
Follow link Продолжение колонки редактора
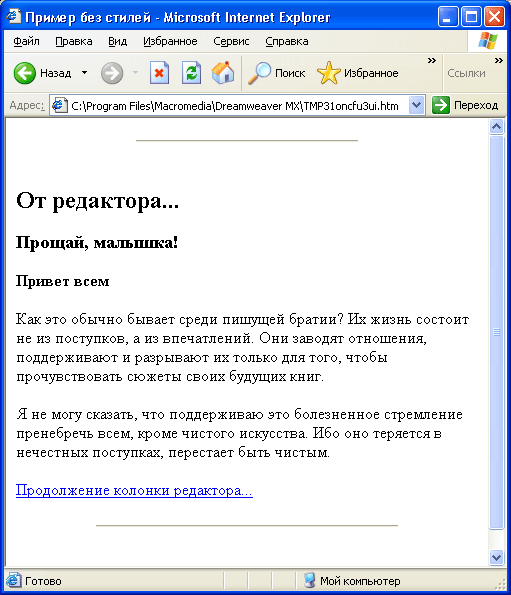(134, 490)
